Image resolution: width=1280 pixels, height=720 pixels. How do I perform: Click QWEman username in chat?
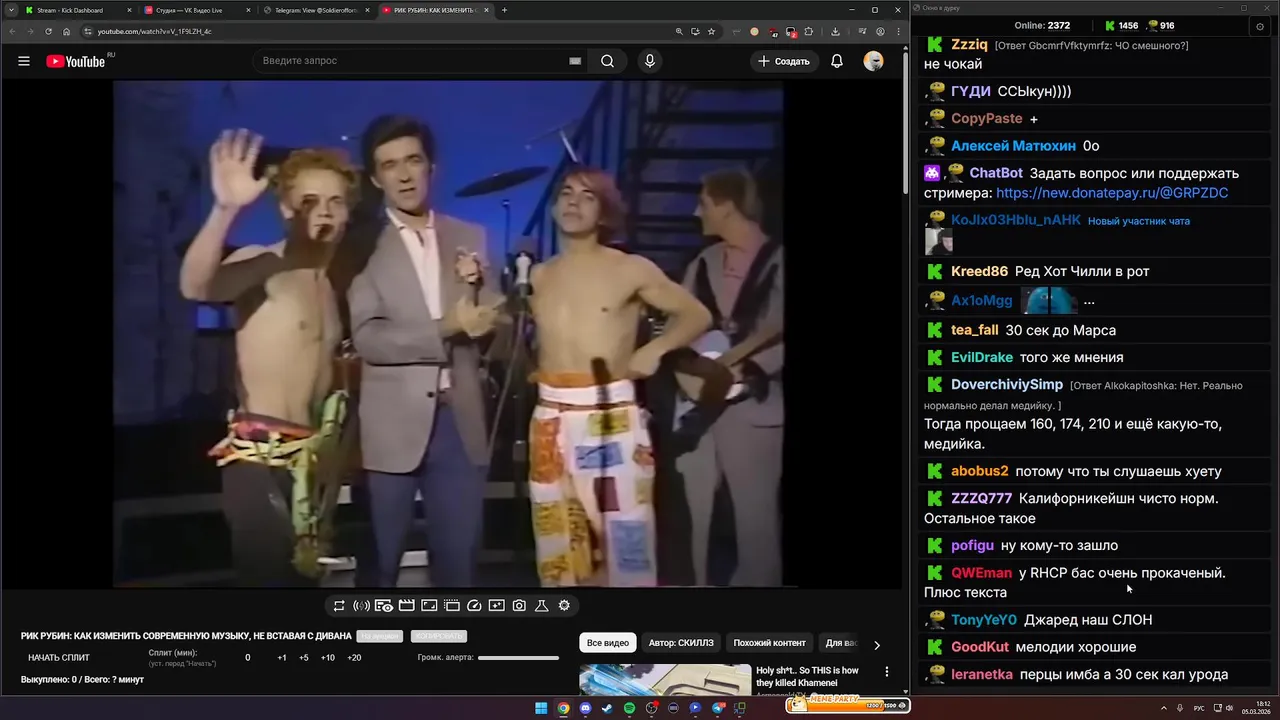(x=981, y=573)
